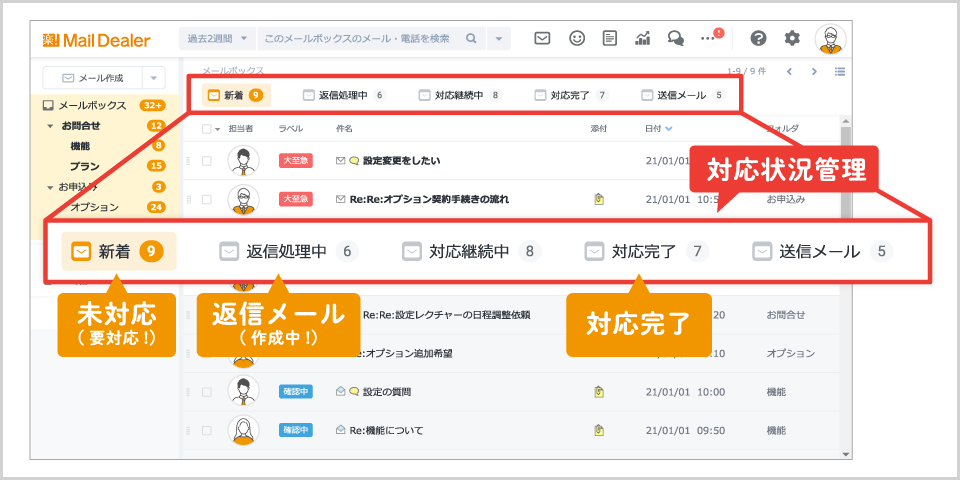Click assignee avatar in Re:Re:オプション契約手続きの流れ row
This screenshot has height=480, width=960.
click(x=243, y=200)
